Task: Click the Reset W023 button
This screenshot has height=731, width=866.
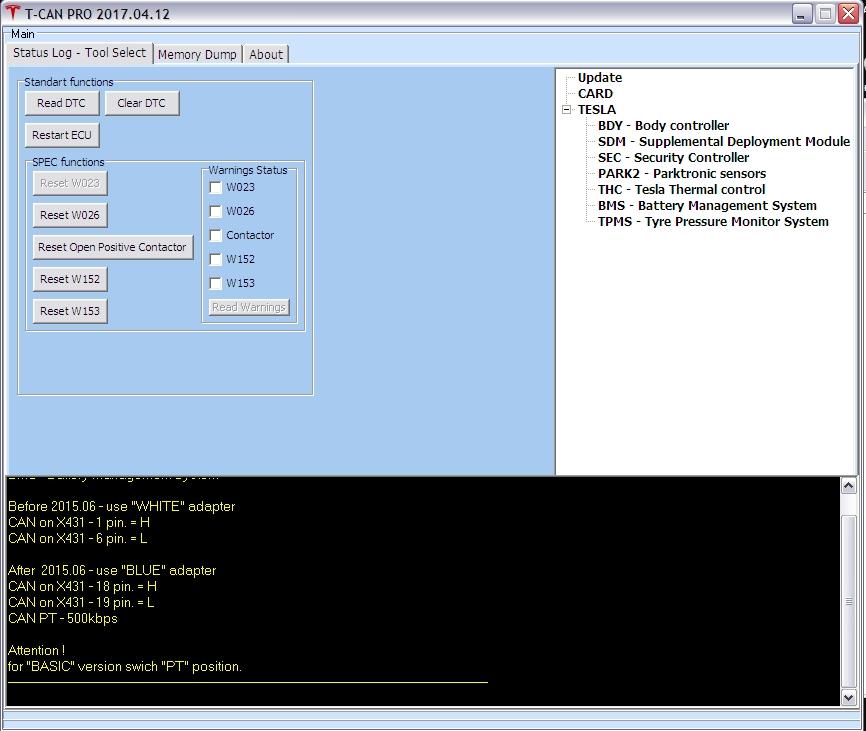Action: (70, 183)
